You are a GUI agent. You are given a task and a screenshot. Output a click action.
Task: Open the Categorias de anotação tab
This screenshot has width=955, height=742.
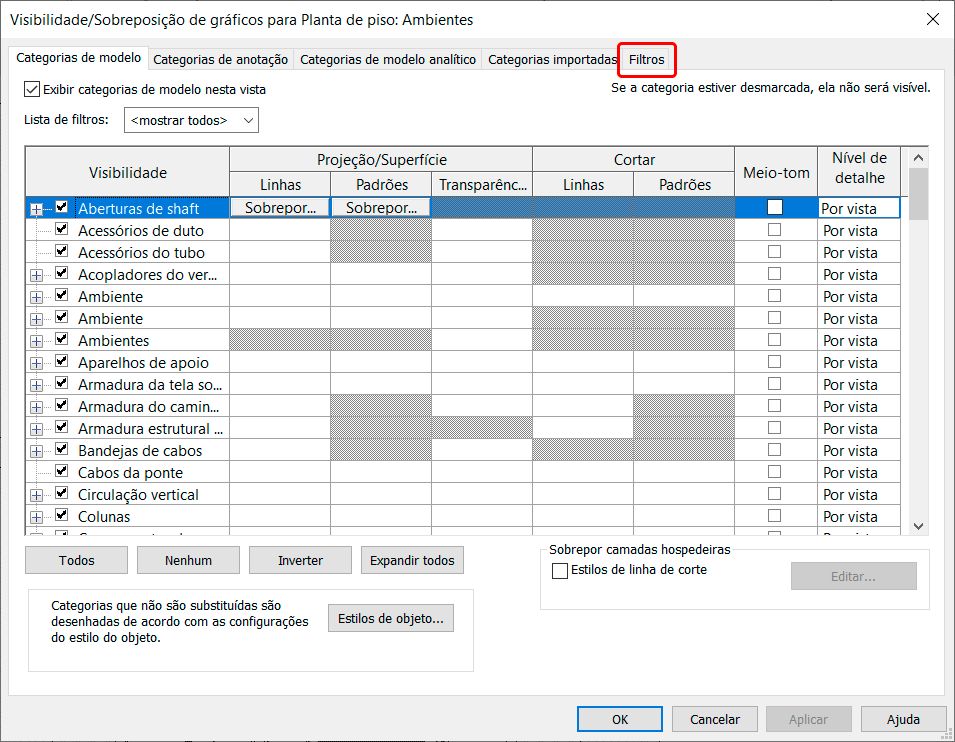(x=221, y=60)
